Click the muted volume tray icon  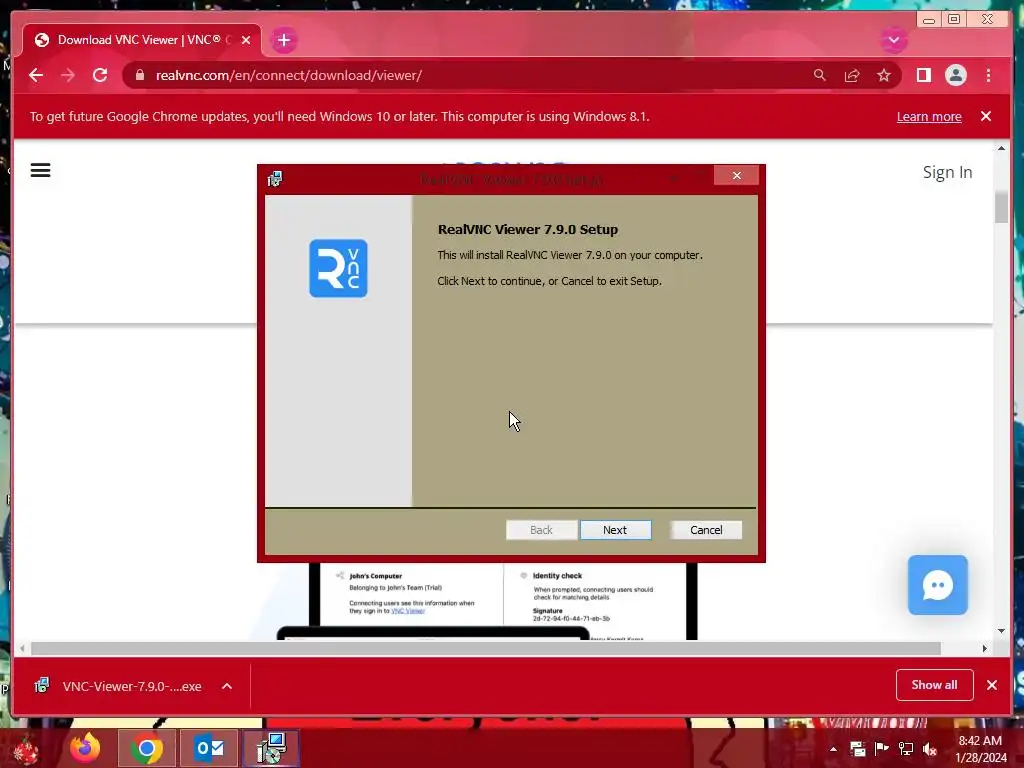point(930,749)
